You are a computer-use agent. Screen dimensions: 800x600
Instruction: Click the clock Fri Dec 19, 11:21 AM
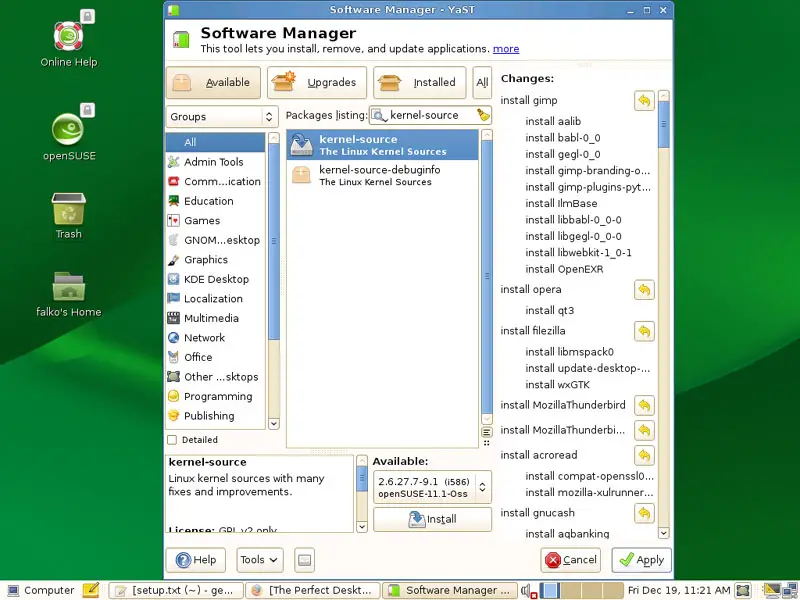pos(679,590)
